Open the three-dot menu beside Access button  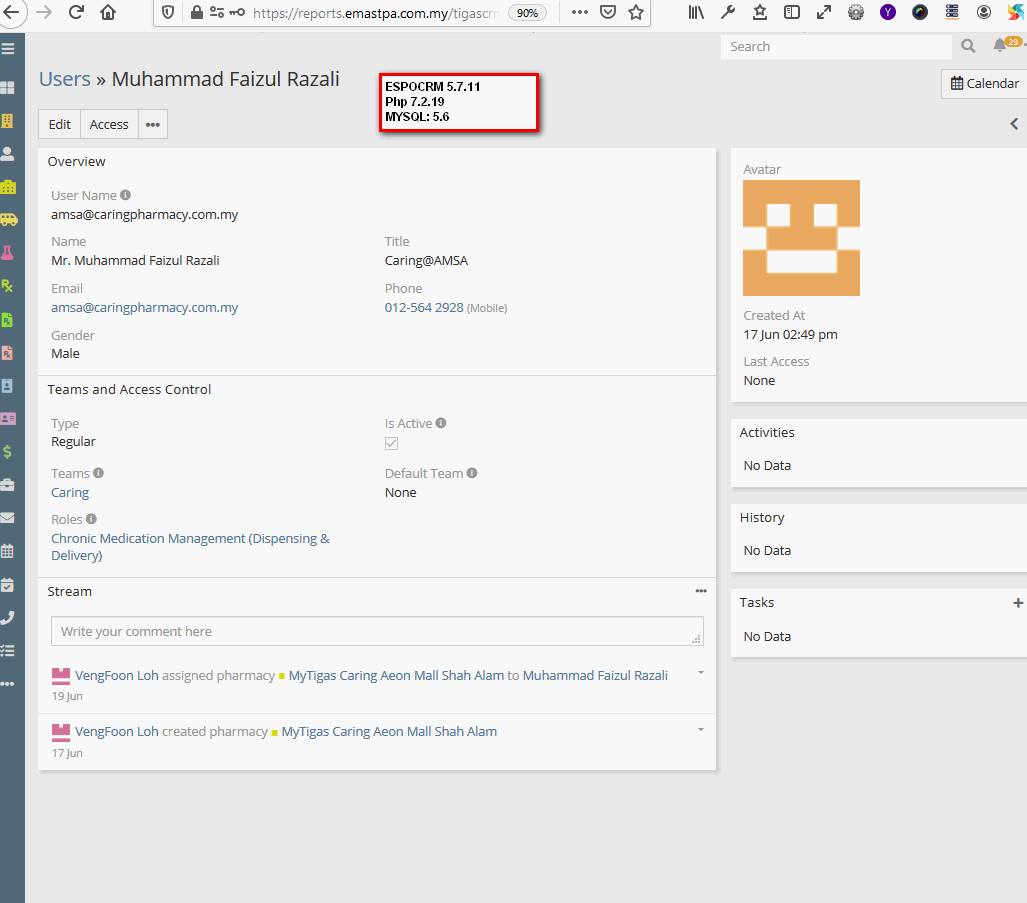(153, 125)
